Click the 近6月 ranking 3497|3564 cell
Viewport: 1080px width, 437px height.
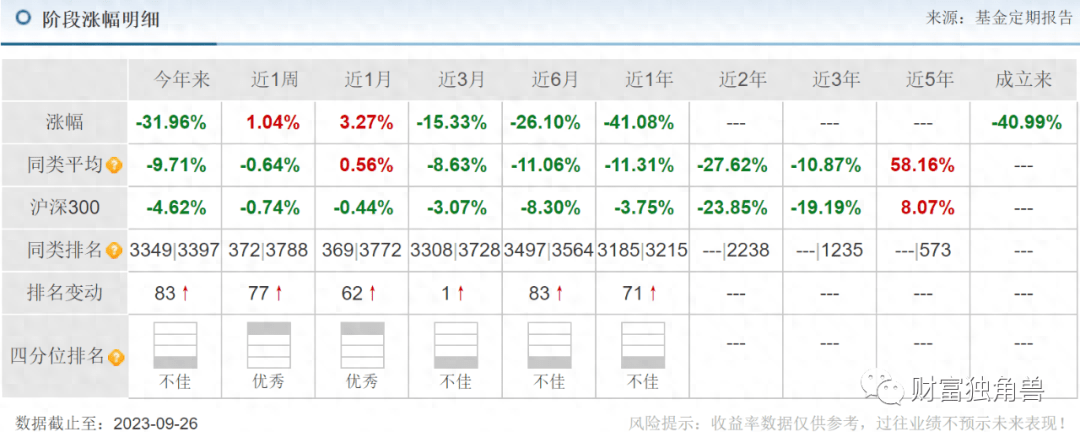click(549, 251)
